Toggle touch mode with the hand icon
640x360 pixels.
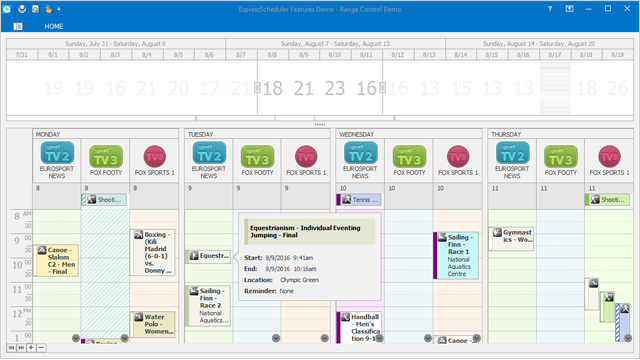coord(48,9)
